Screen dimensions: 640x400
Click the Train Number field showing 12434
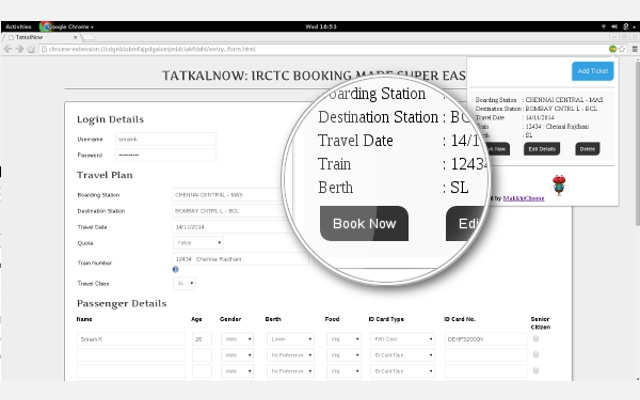pos(240,259)
